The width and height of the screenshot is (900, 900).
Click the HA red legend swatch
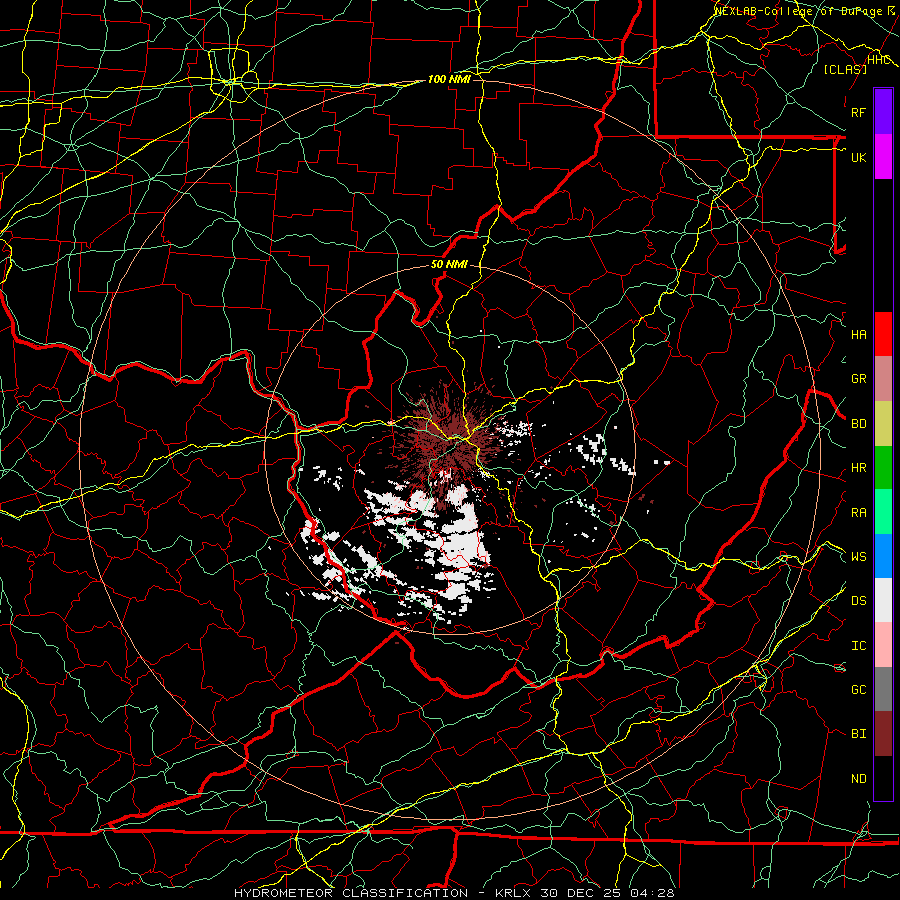tap(883, 334)
